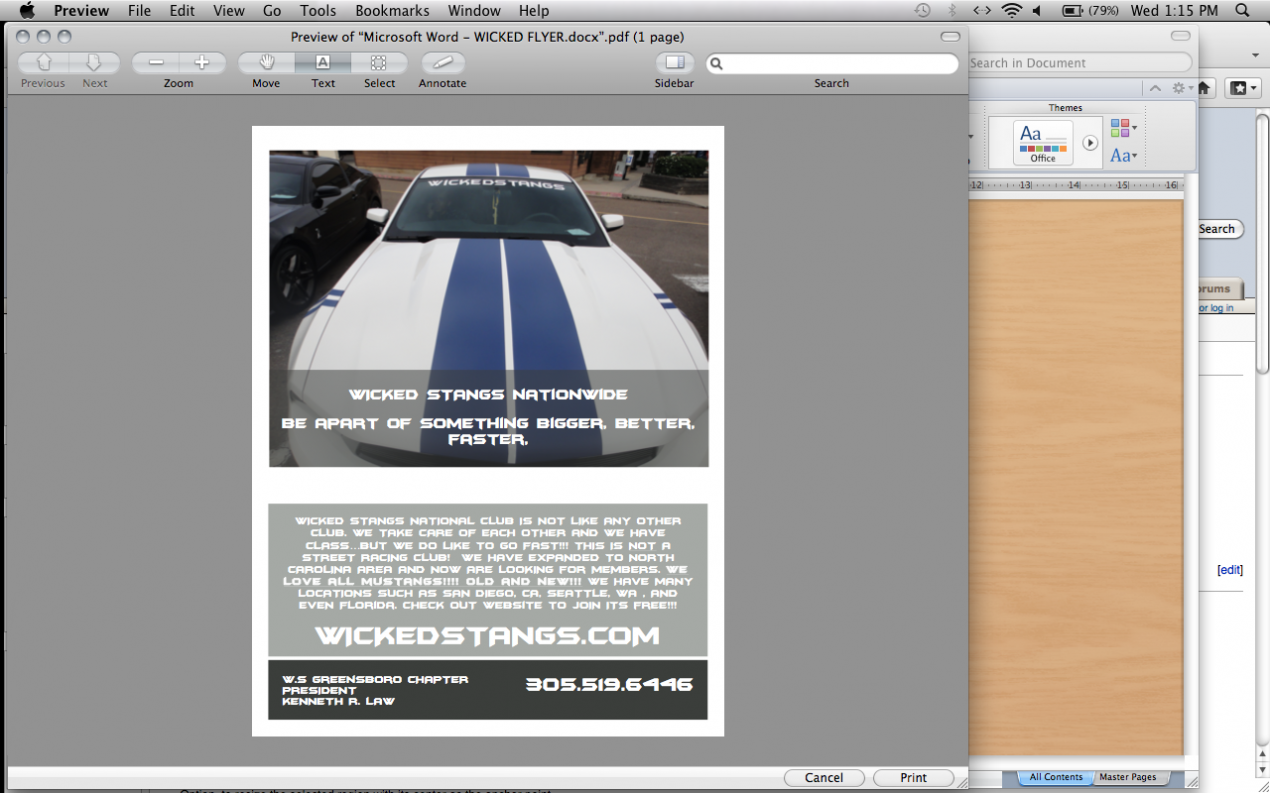Select the Move hand tool
The width and height of the screenshot is (1270, 793).
point(266,63)
